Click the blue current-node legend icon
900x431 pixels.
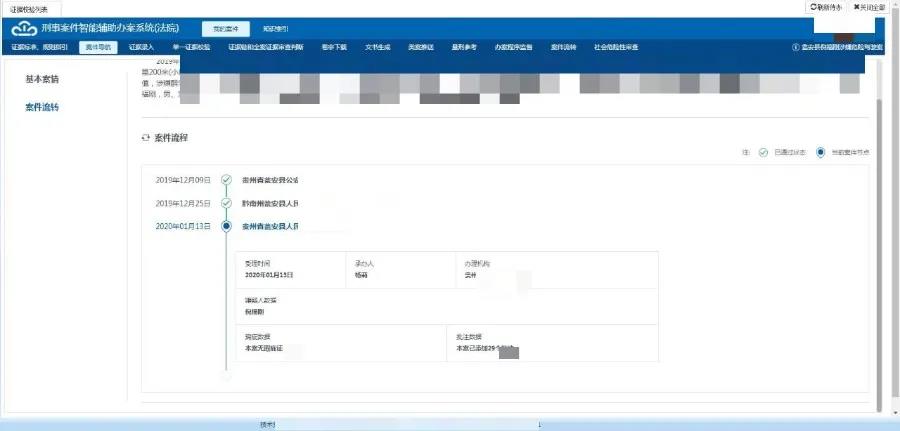tap(820, 153)
